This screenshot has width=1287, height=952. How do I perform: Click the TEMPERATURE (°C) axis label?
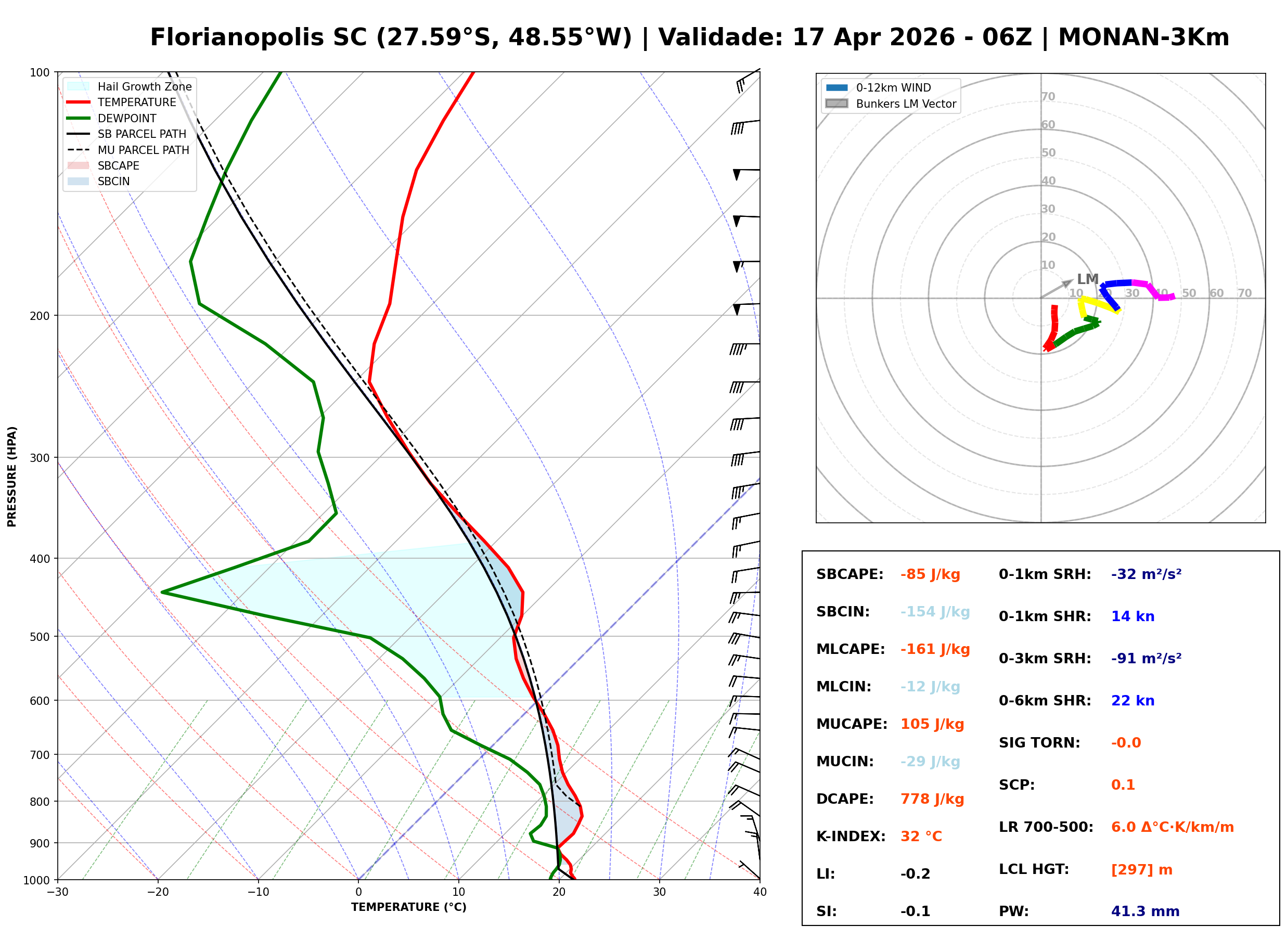click(409, 908)
